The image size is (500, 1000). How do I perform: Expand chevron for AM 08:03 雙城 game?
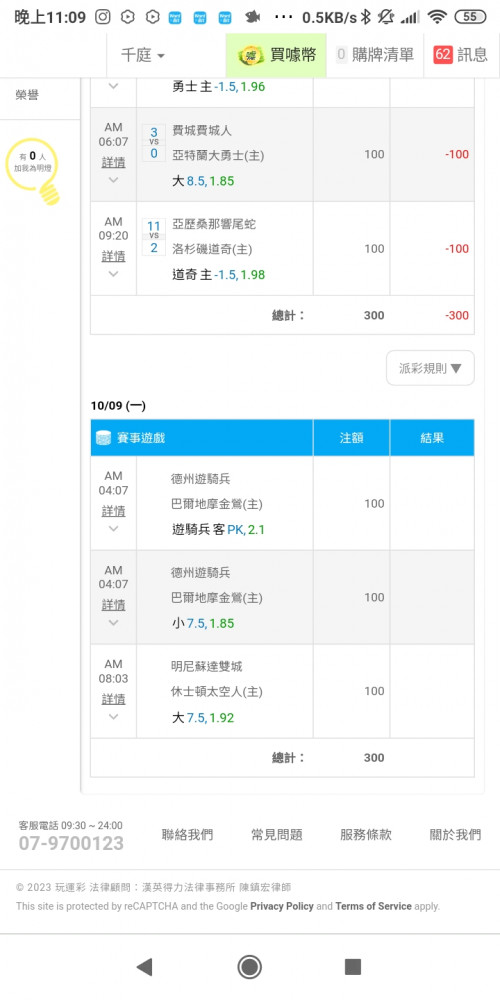click(x=114, y=716)
